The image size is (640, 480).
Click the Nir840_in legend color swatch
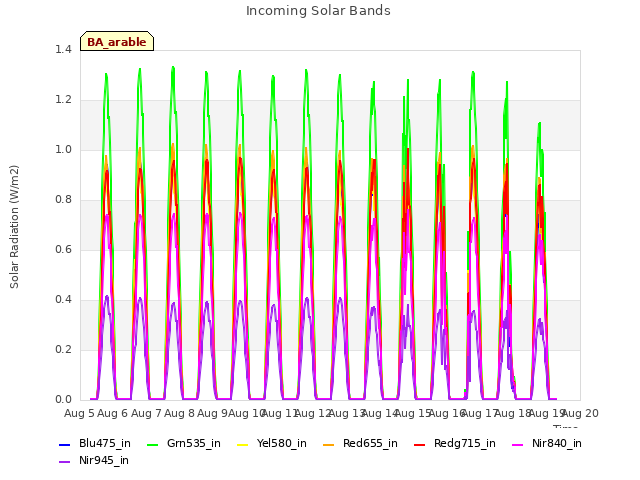[518, 444]
